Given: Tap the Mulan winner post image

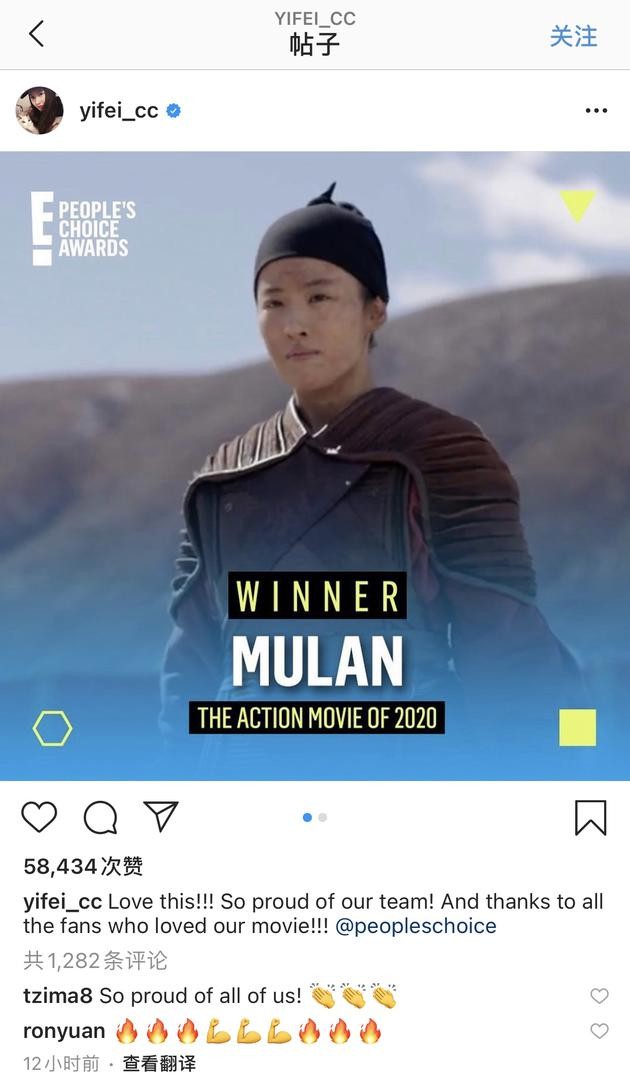Looking at the screenshot, I should coord(315,466).
